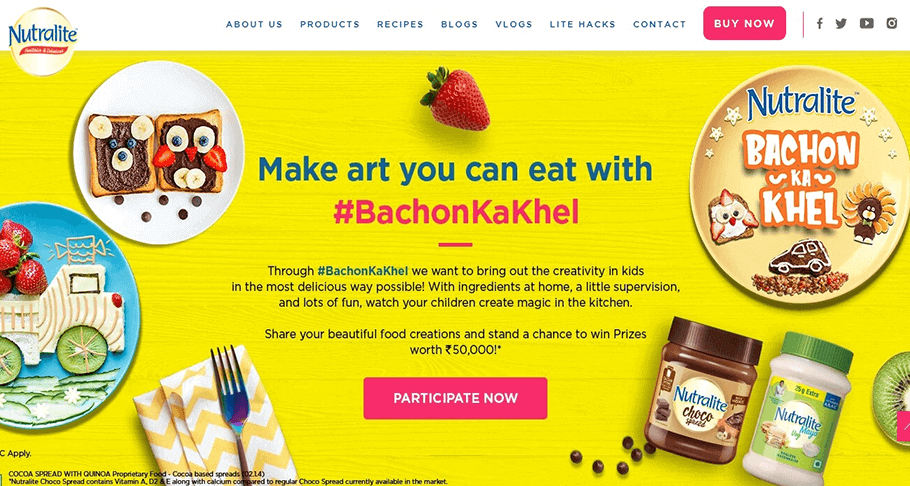Image resolution: width=910 pixels, height=486 pixels.
Task: Click the Bachon Ka Khel plate badge
Action: (x=799, y=184)
